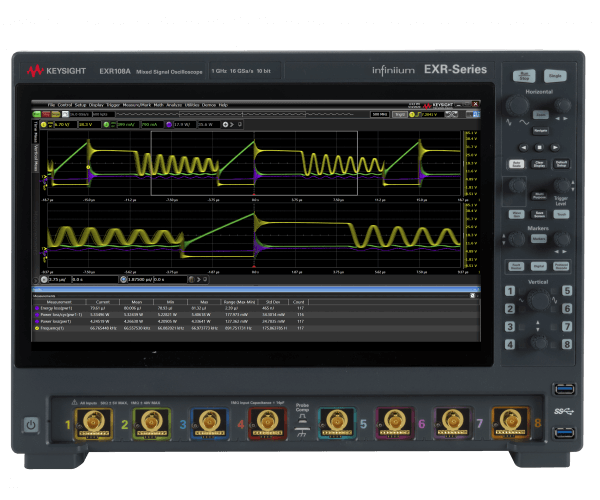
Task: Toggle purple math function indicator on screen
Action: click(x=169, y=125)
